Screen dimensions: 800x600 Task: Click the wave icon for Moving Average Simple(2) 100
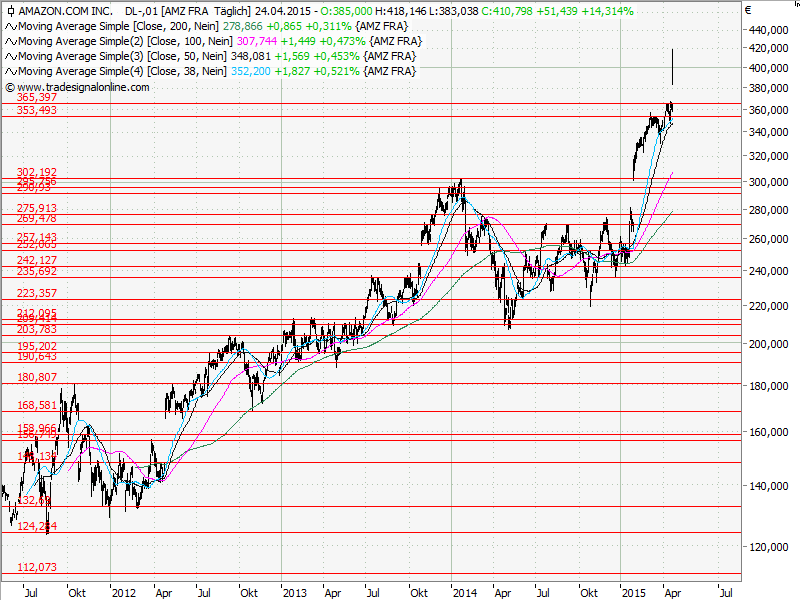pos(11,41)
